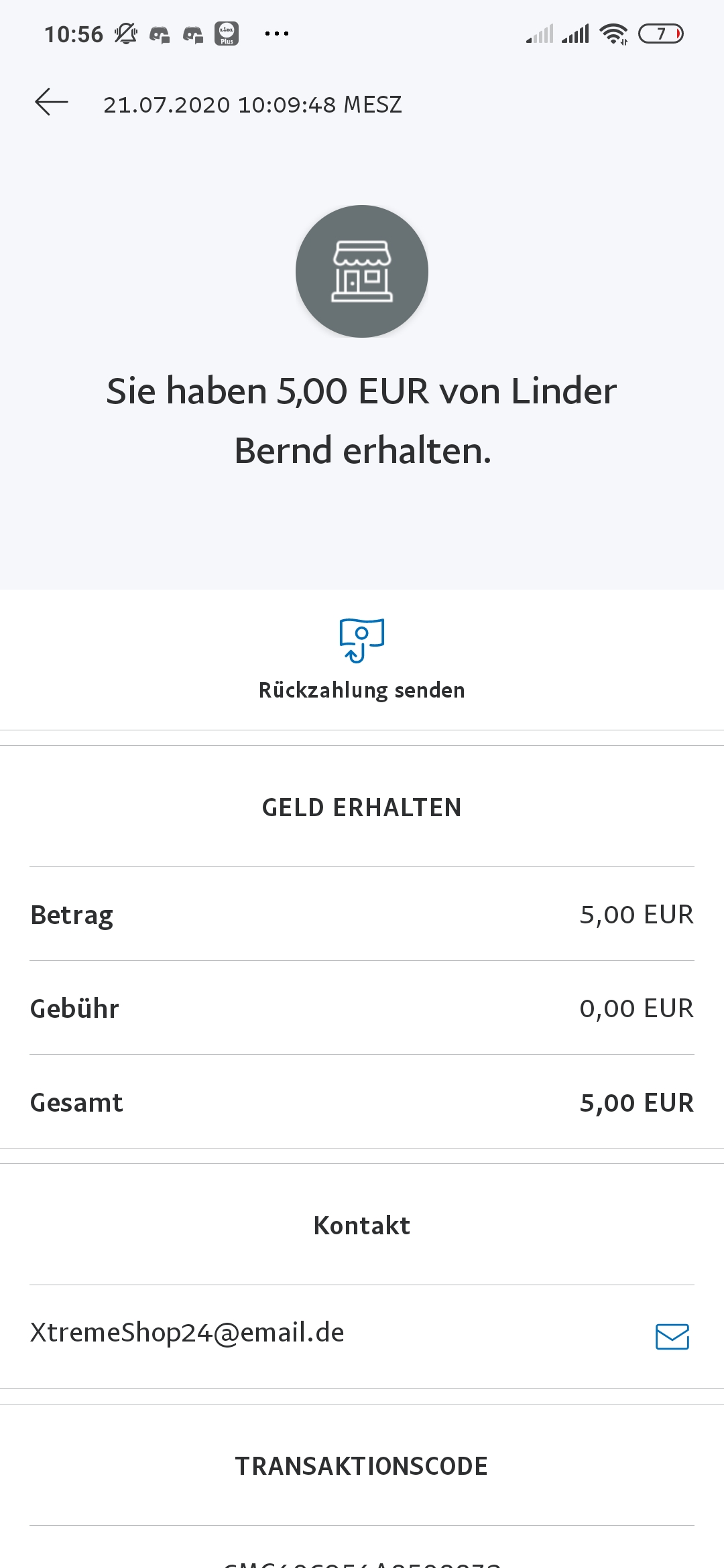Screen dimensions: 724x1568
Task: Tap the merchant storefront avatar icon
Action: [x=362, y=271]
